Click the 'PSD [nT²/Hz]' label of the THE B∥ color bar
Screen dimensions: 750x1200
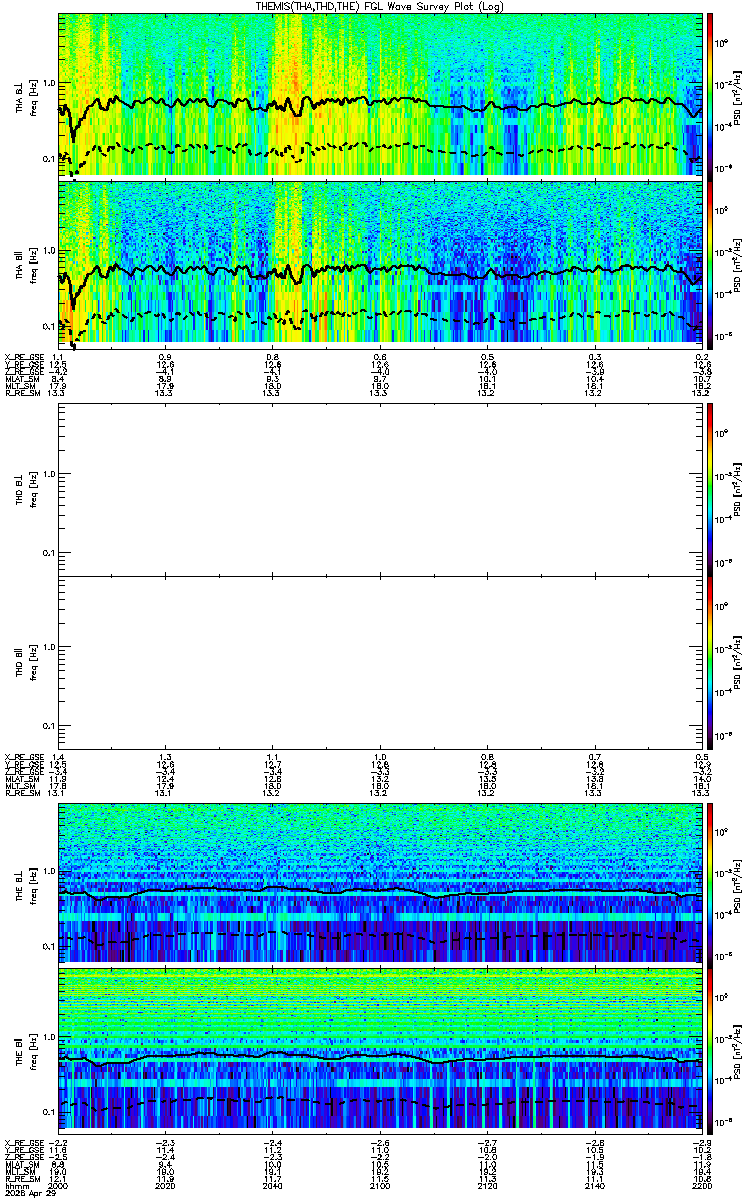[x=738, y=1051]
